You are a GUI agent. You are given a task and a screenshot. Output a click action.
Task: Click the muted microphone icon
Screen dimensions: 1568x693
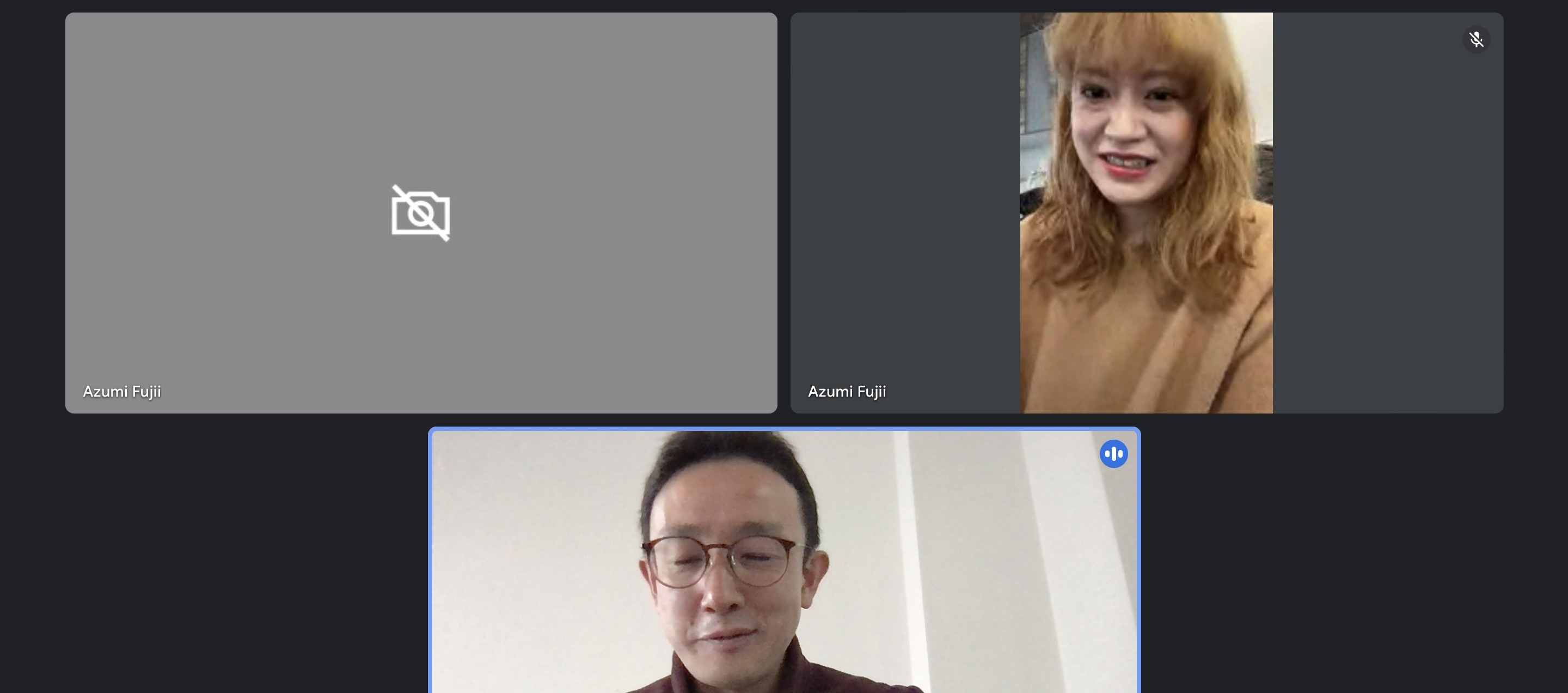click(1476, 40)
